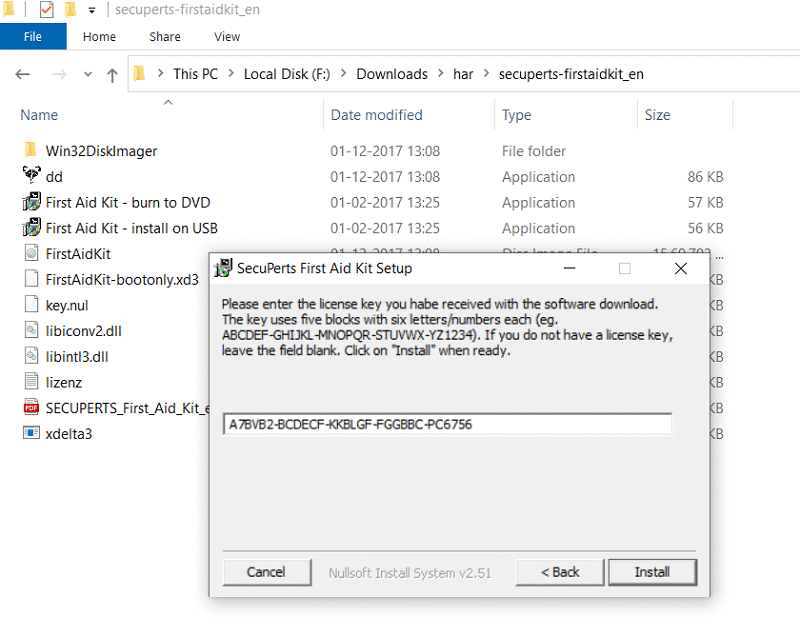Click First Aid Kit burn to DVD icon

click(30, 203)
